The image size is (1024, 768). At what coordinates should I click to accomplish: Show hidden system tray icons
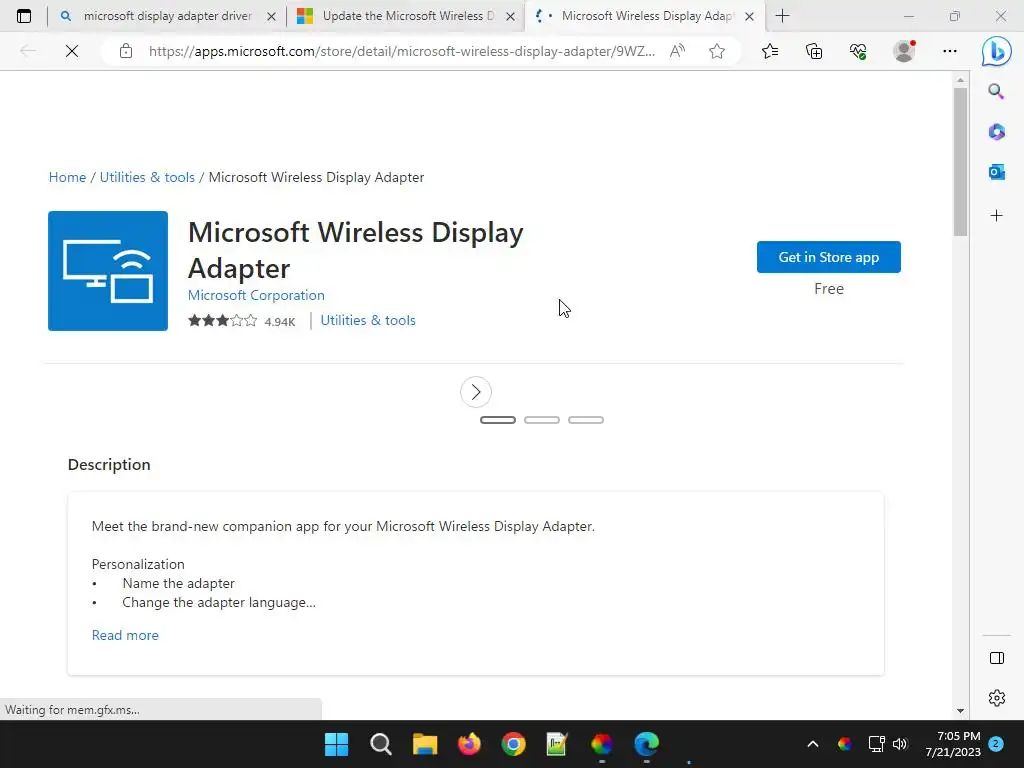click(x=813, y=744)
